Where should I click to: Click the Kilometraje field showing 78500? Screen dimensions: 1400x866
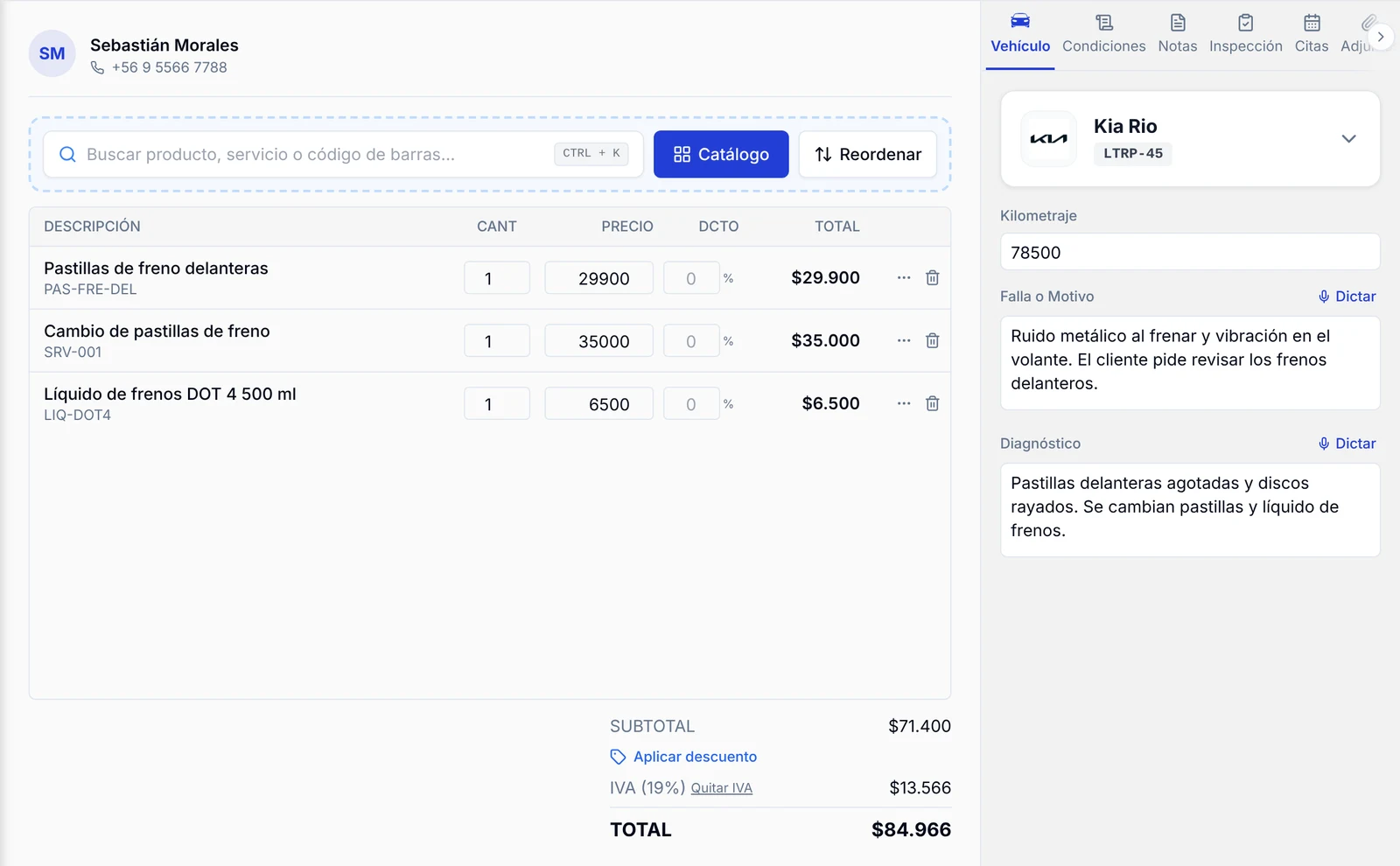pyautogui.click(x=1190, y=252)
